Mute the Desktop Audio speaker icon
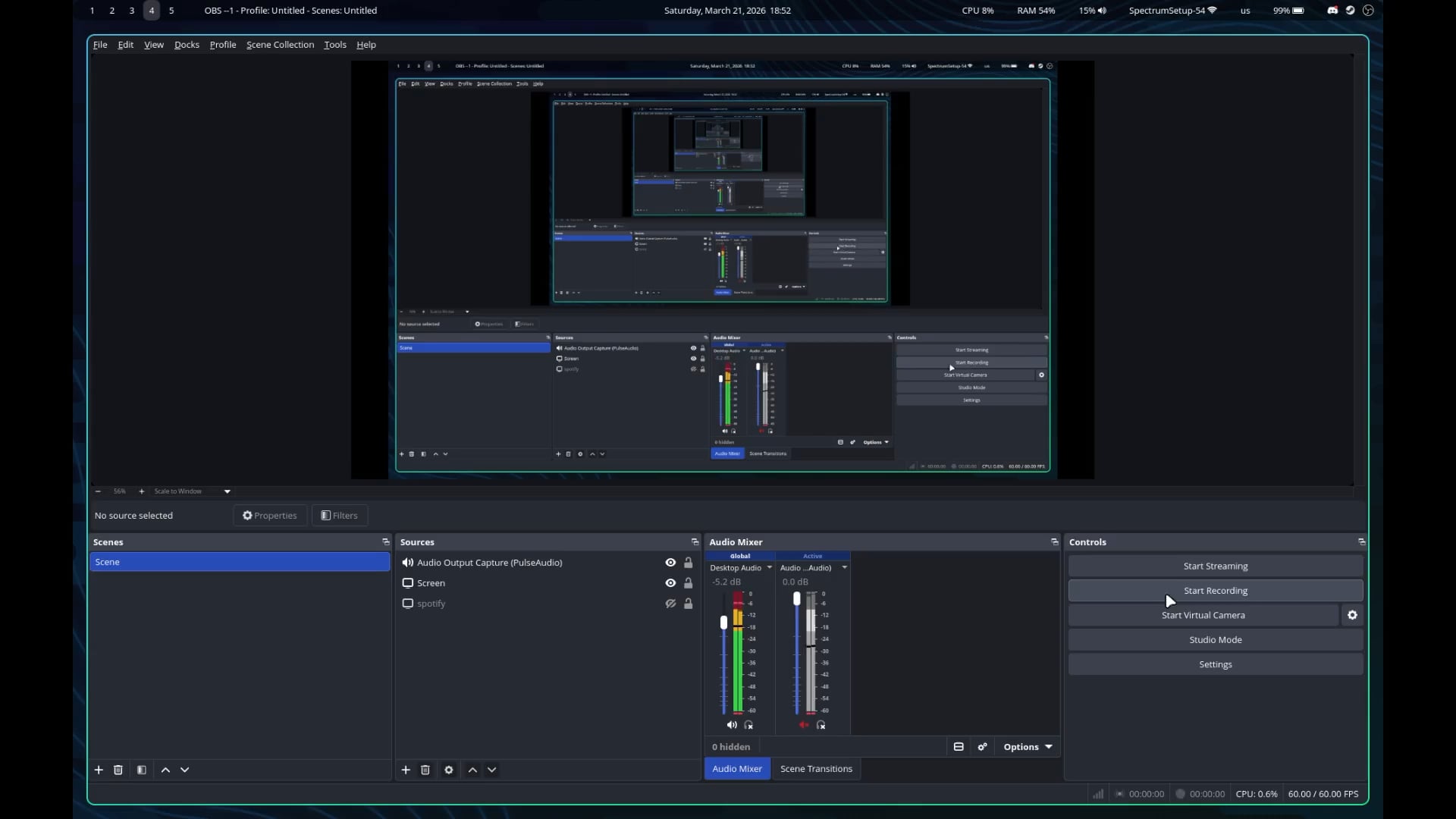The height and width of the screenshot is (819, 1456). [732, 725]
